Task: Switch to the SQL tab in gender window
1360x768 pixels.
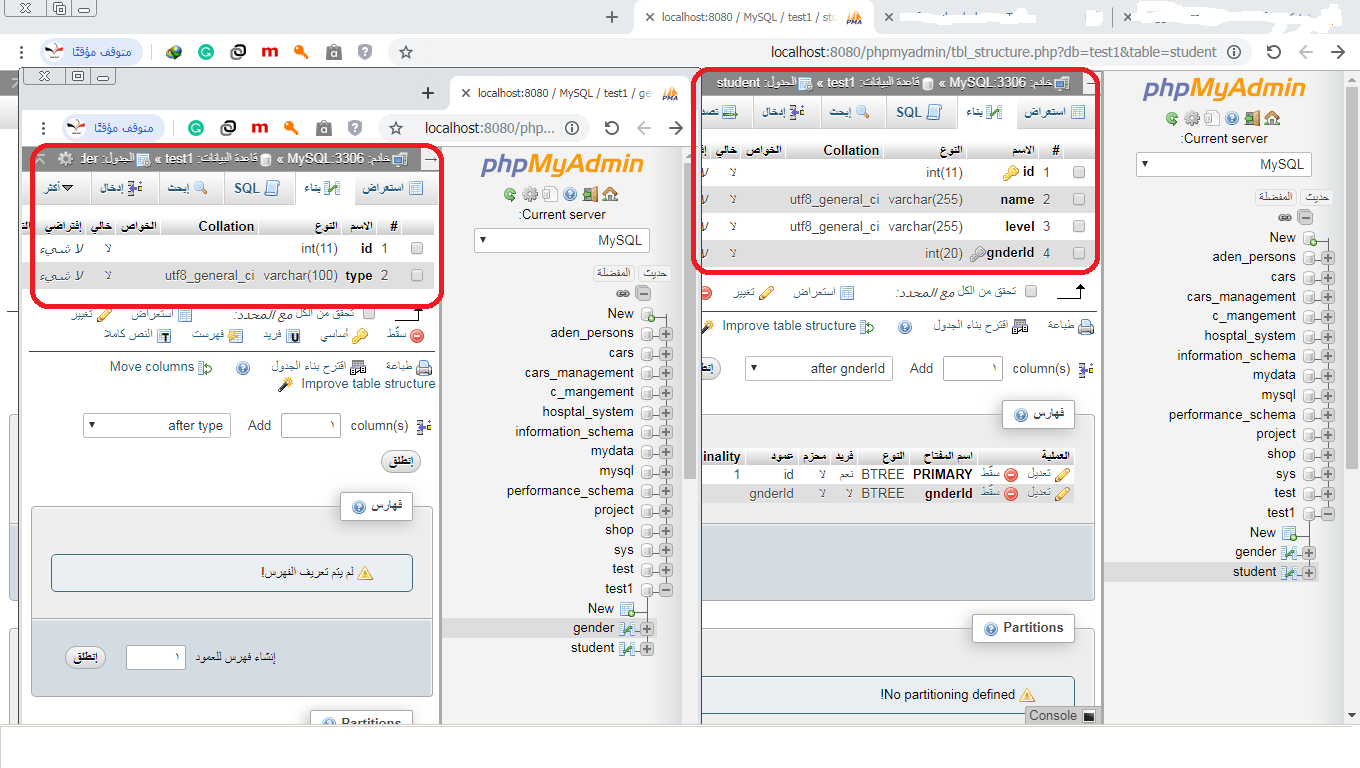Action: [x=257, y=188]
